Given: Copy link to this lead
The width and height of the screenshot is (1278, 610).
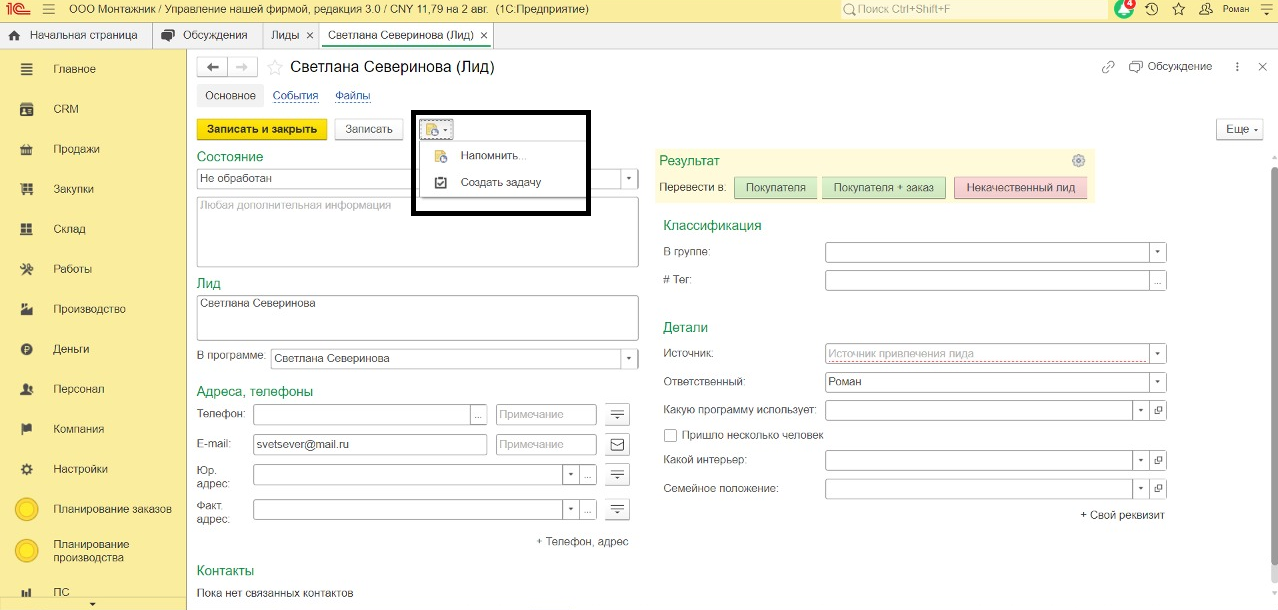Looking at the screenshot, I should click(1108, 67).
